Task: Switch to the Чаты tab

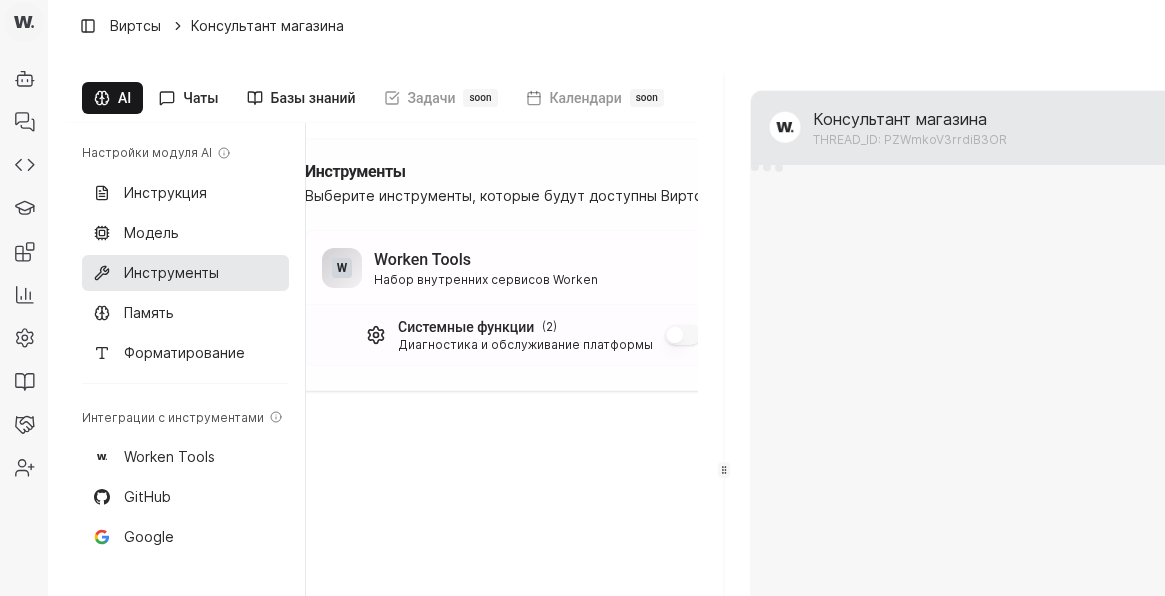Action: click(x=188, y=98)
